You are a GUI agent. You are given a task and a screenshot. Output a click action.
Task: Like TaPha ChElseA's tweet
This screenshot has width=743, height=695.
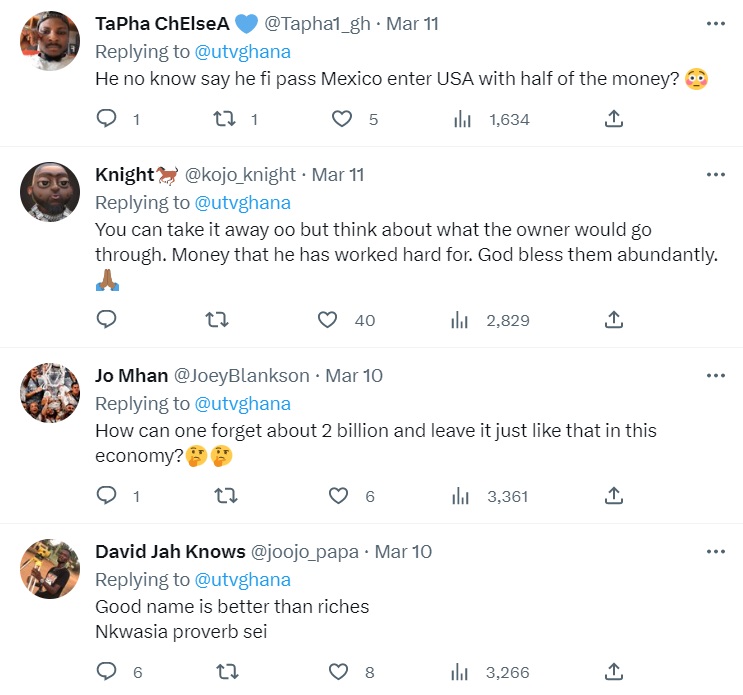(342, 119)
